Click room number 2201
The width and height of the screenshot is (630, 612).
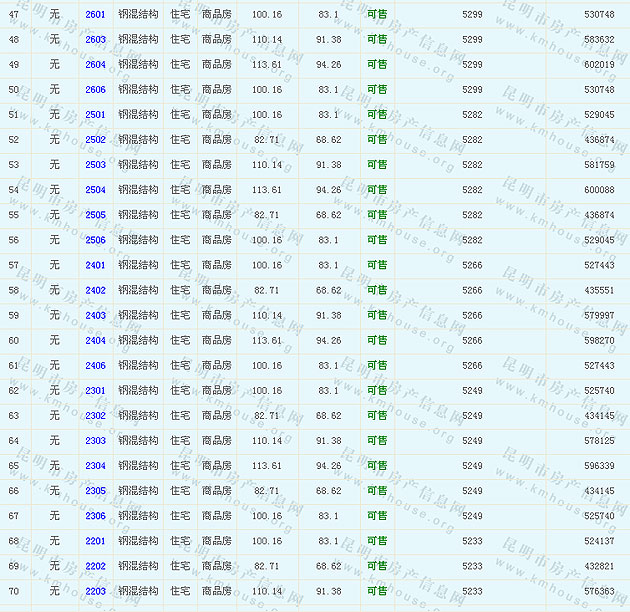click(x=95, y=541)
